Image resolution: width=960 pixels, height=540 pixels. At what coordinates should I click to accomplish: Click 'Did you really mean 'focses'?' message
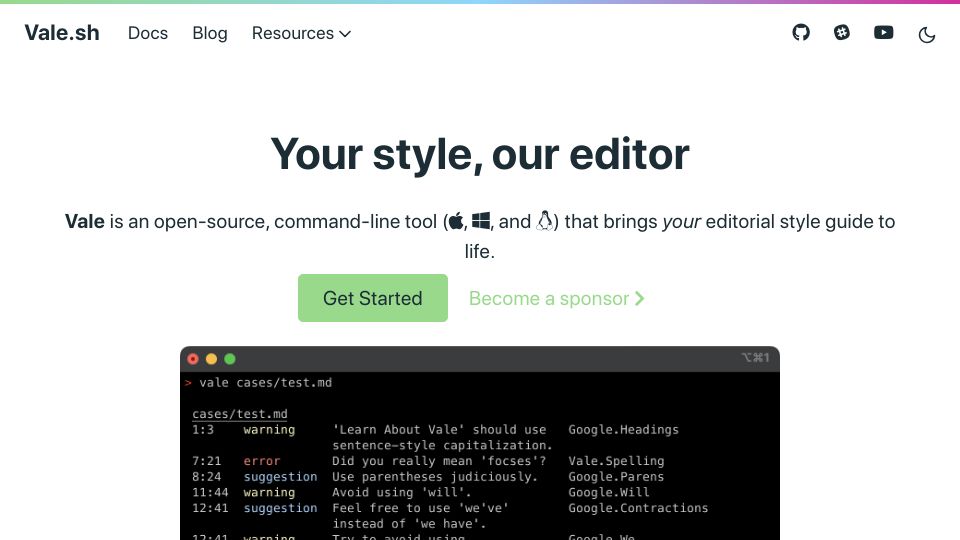click(439, 461)
